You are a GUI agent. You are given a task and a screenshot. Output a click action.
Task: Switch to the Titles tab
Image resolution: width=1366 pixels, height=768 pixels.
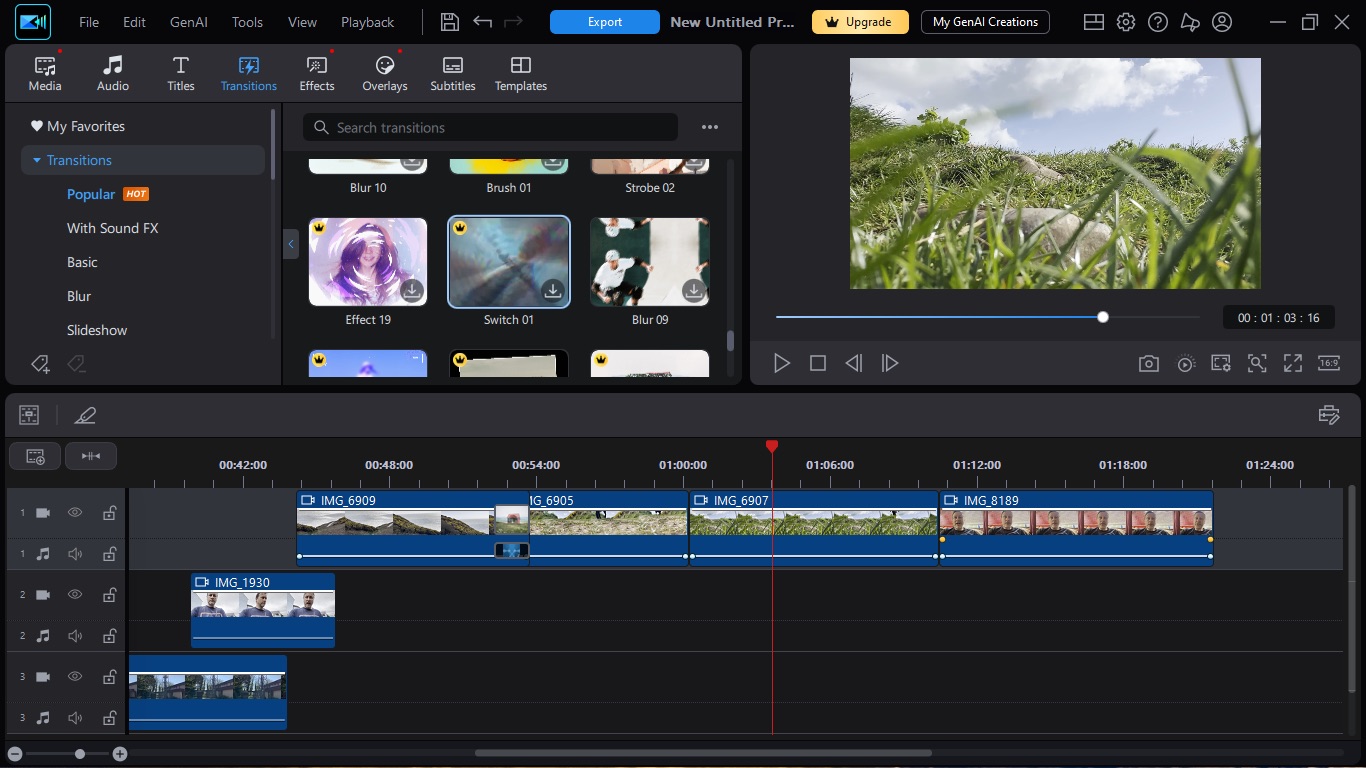click(x=181, y=74)
